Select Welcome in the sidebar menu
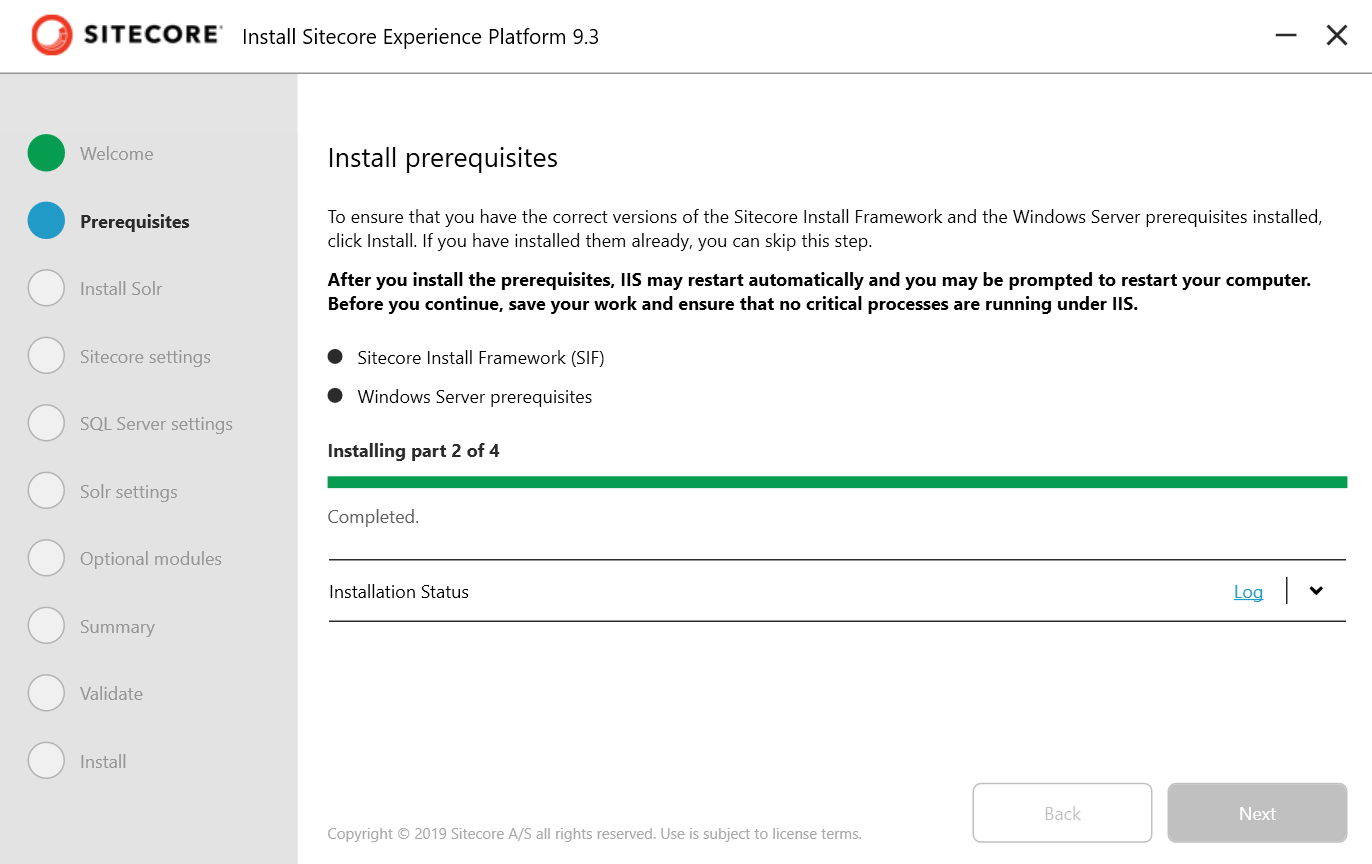 click(115, 153)
